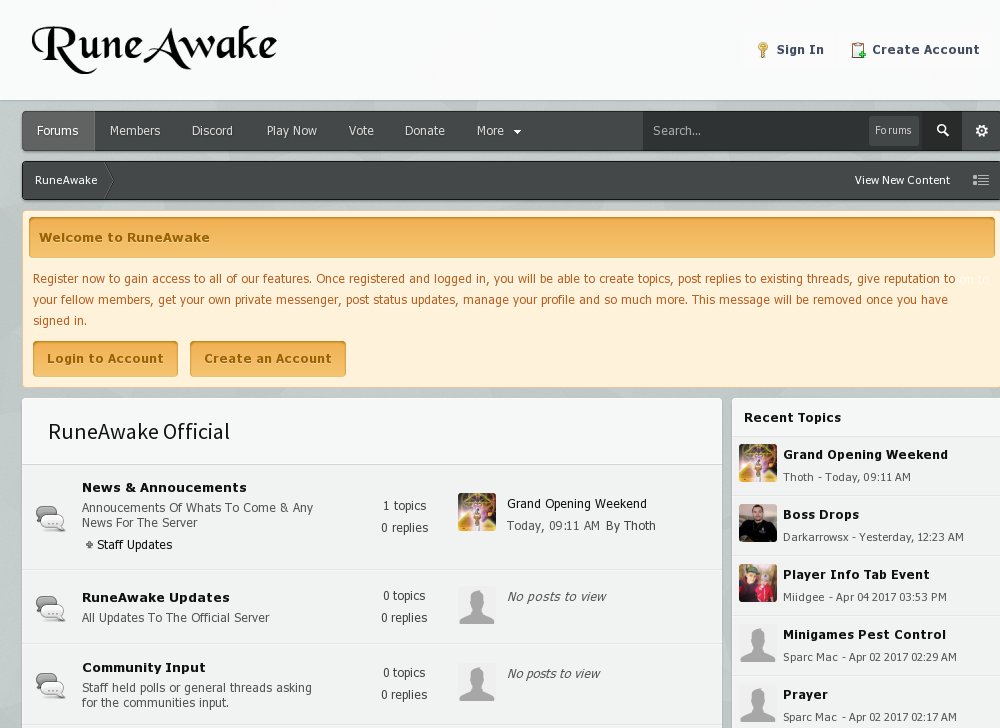1000x728 pixels.
Task: Click the list icon beside View New Content
Action: coord(981,180)
